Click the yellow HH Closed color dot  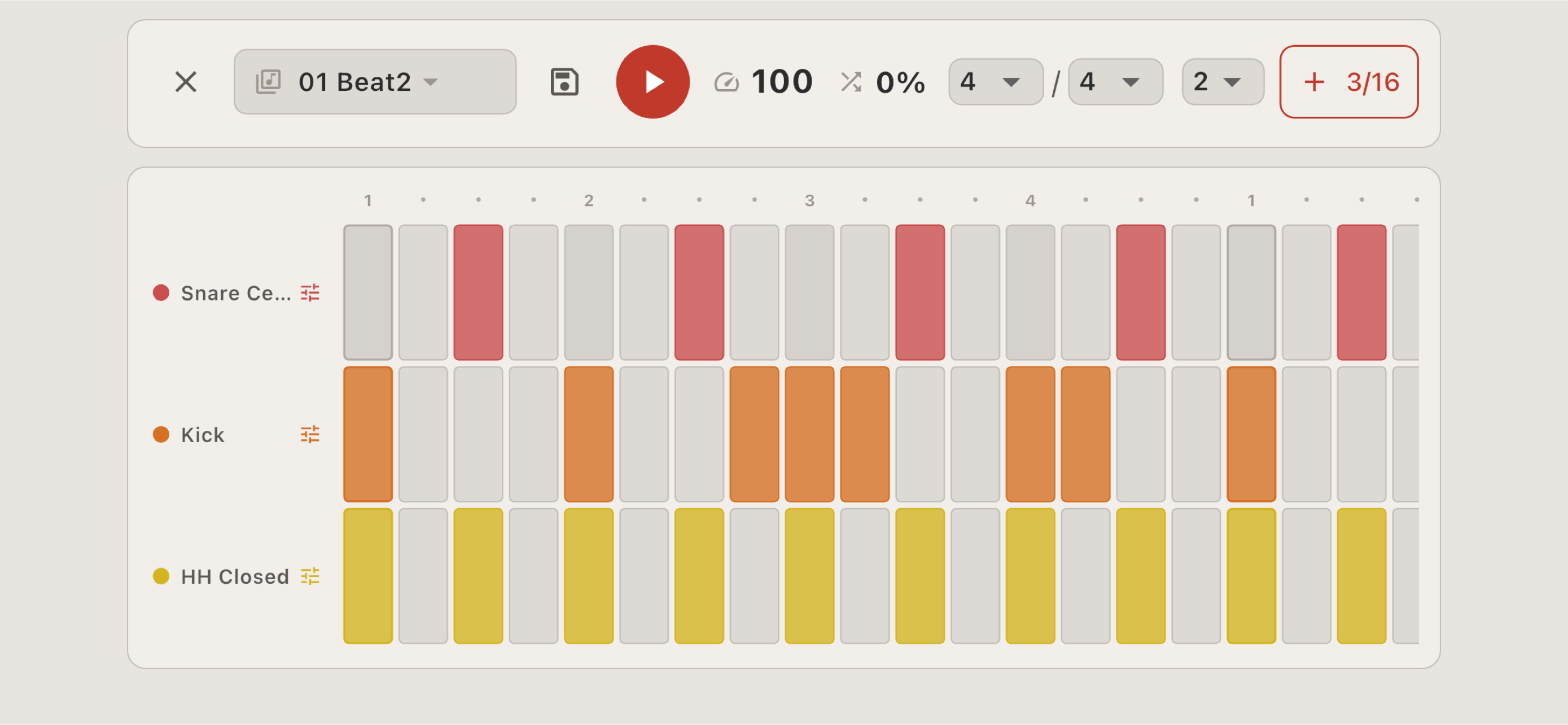click(x=161, y=576)
